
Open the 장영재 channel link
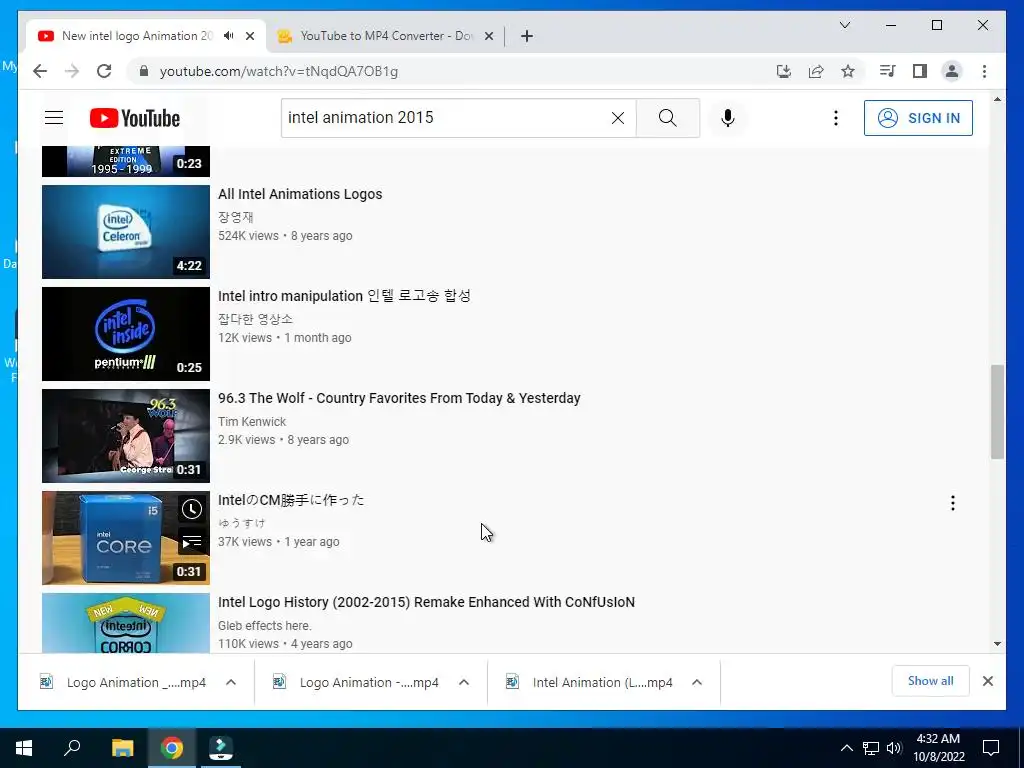click(x=236, y=217)
